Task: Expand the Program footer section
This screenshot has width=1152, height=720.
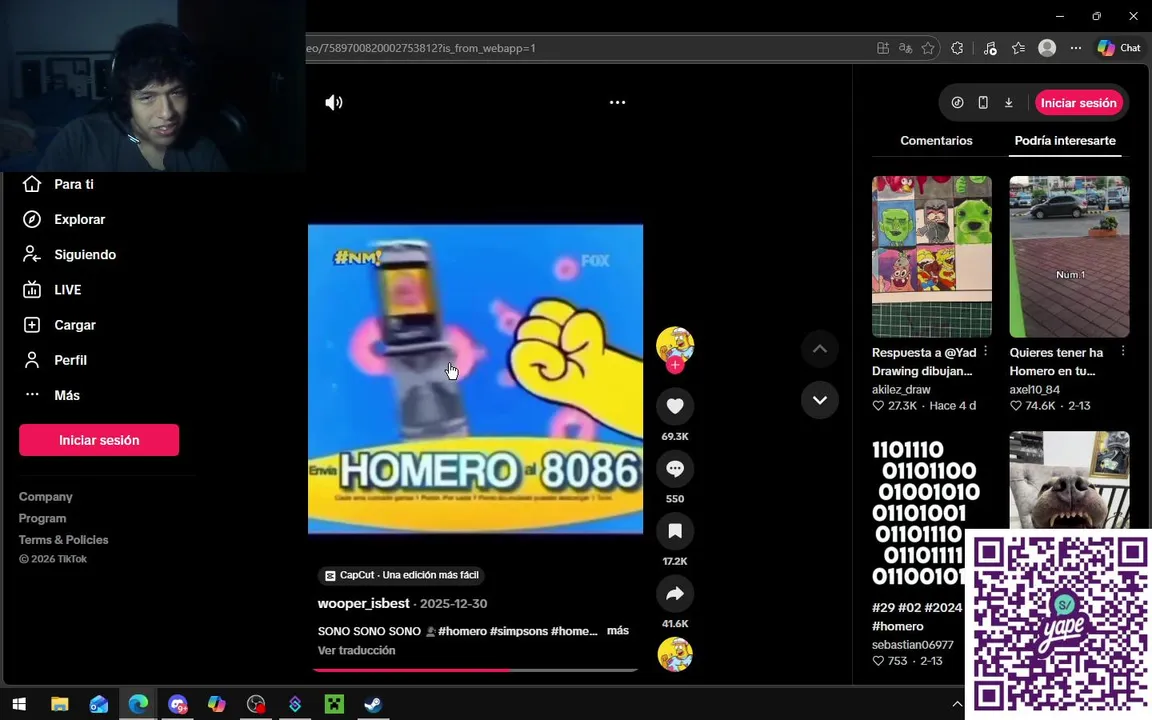Action: pyautogui.click(x=43, y=519)
